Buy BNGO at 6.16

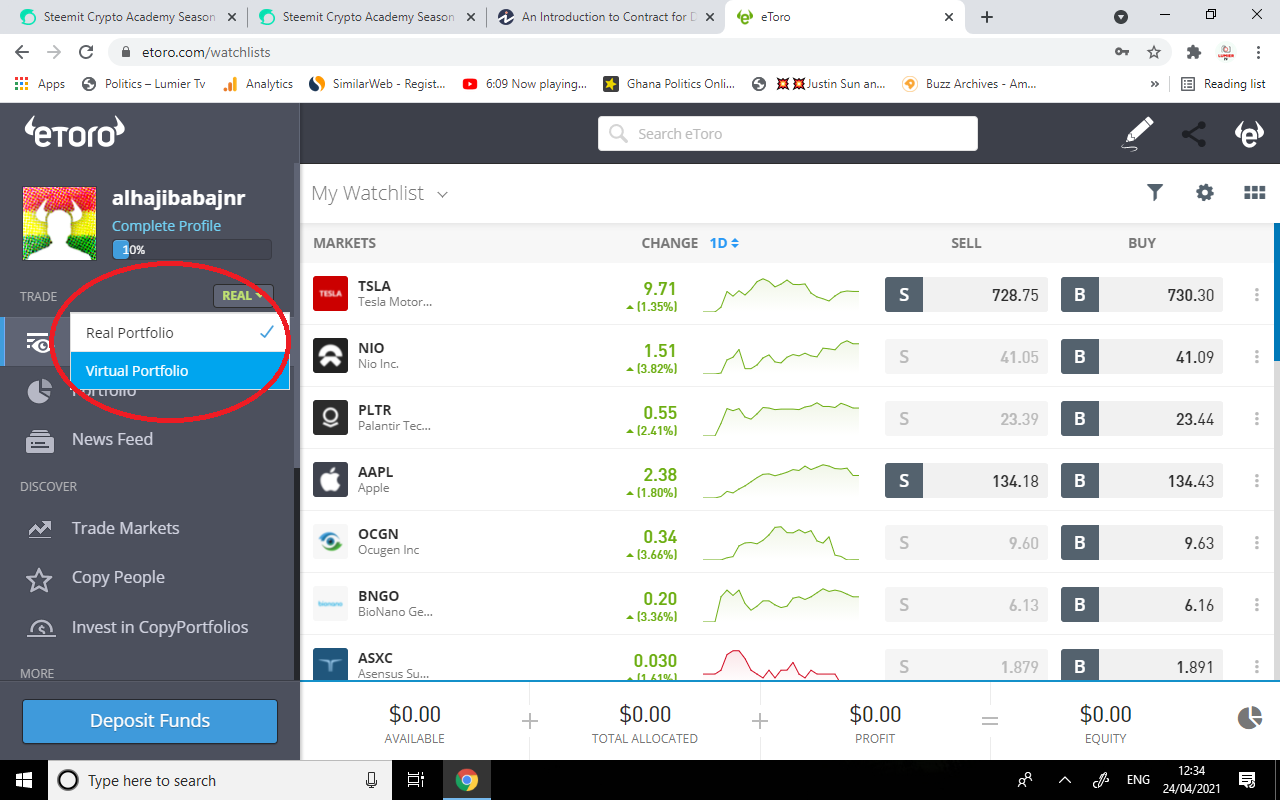[x=1142, y=605]
